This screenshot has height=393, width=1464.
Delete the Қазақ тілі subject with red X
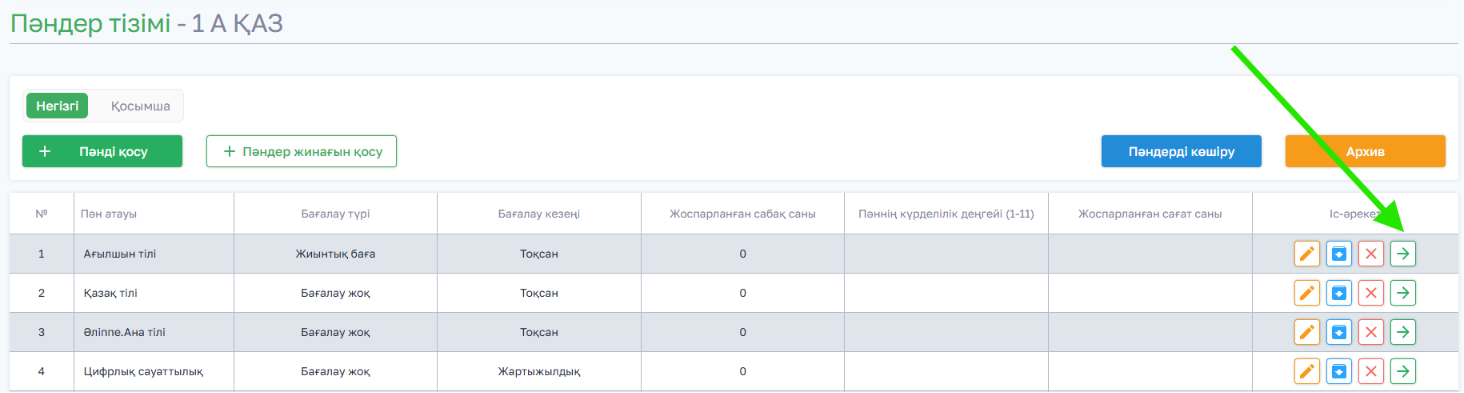point(1371,293)
